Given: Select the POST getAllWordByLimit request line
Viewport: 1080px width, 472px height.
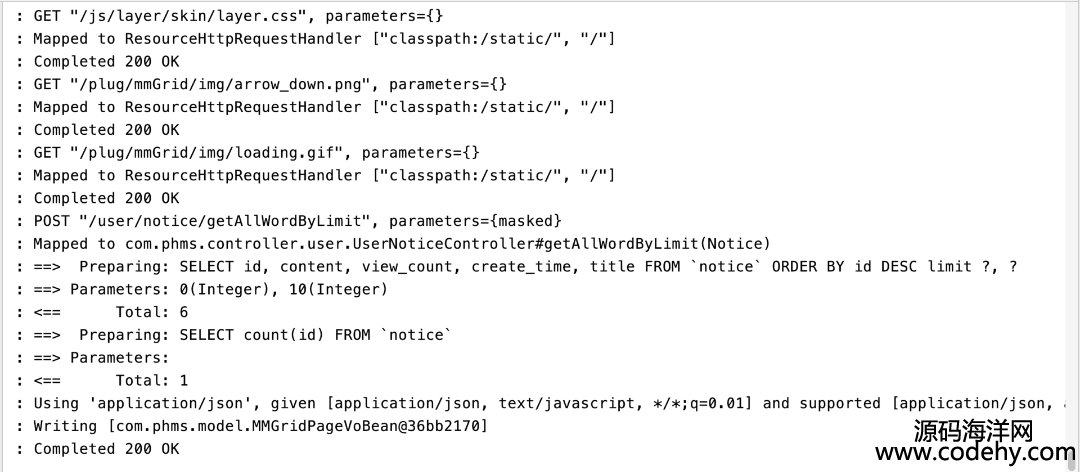Looking at the screenshot, I should coord(289,221).
